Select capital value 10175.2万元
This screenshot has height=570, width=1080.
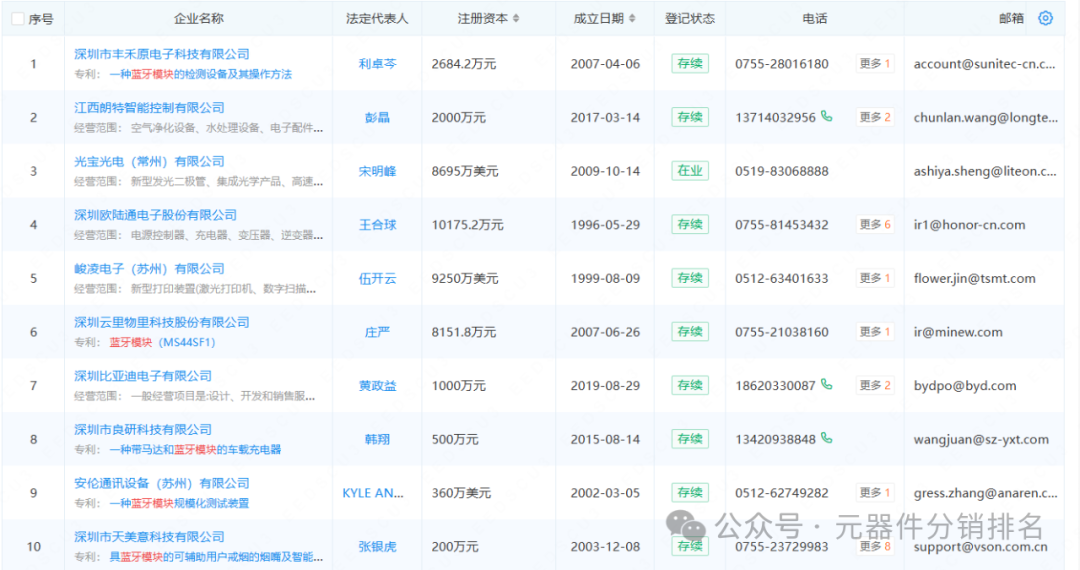click(467, 224)
